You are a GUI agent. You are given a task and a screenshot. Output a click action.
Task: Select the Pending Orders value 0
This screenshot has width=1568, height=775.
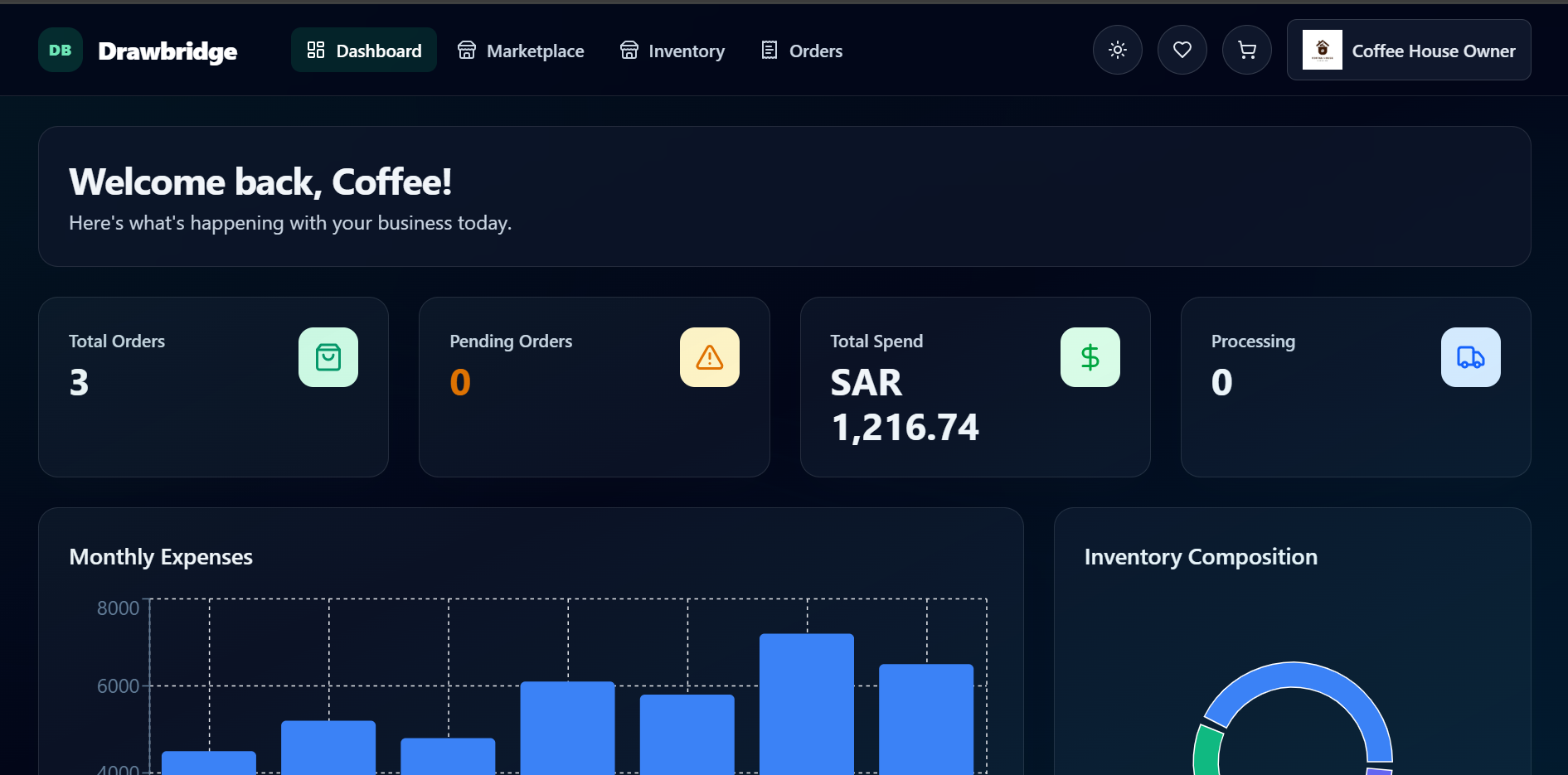[x=460, y=382]
